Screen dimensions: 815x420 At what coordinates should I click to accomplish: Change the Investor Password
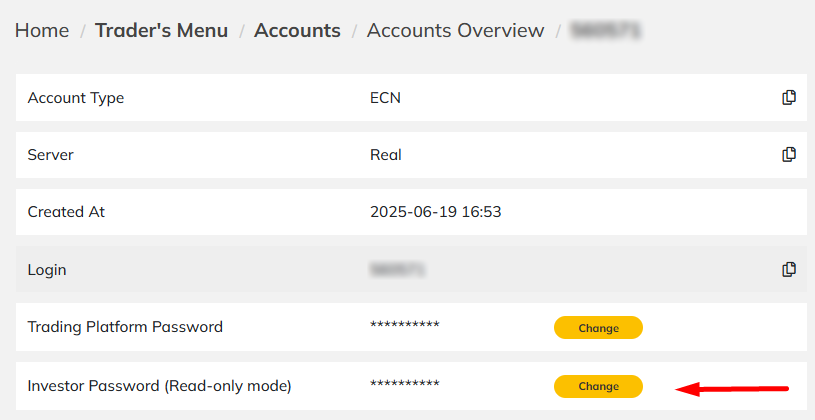click(x=598, y=386)
